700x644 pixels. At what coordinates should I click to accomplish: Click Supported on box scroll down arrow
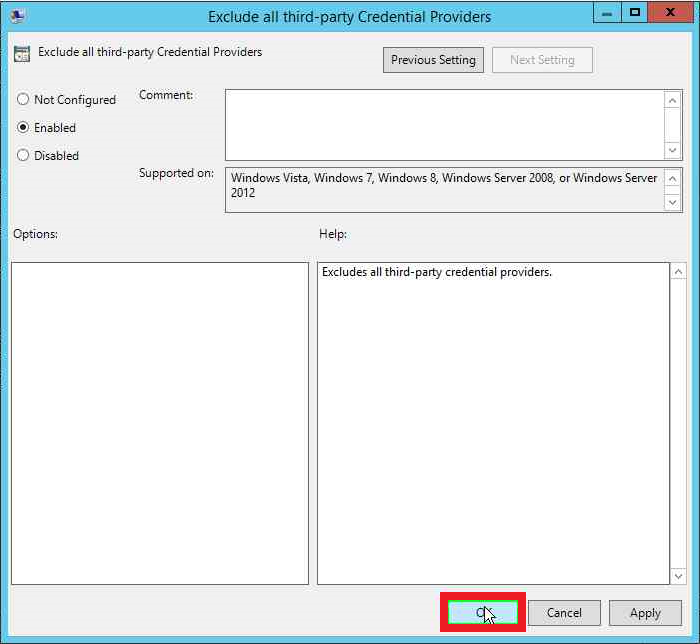[673, 203]
